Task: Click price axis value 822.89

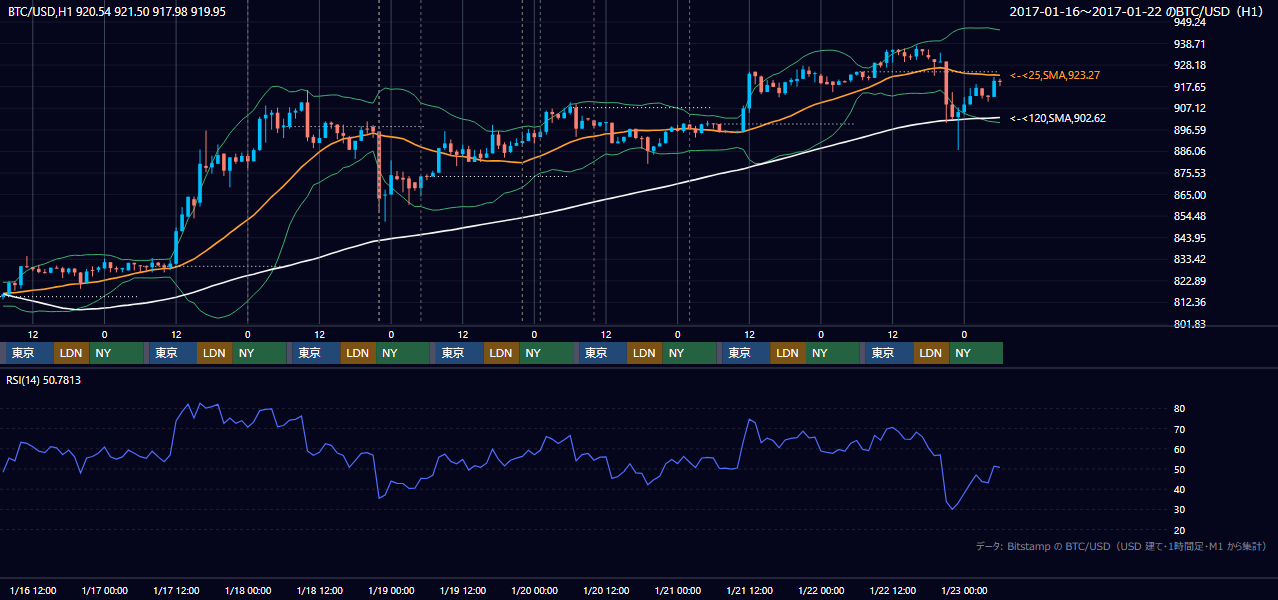Action: [1189, 281]
